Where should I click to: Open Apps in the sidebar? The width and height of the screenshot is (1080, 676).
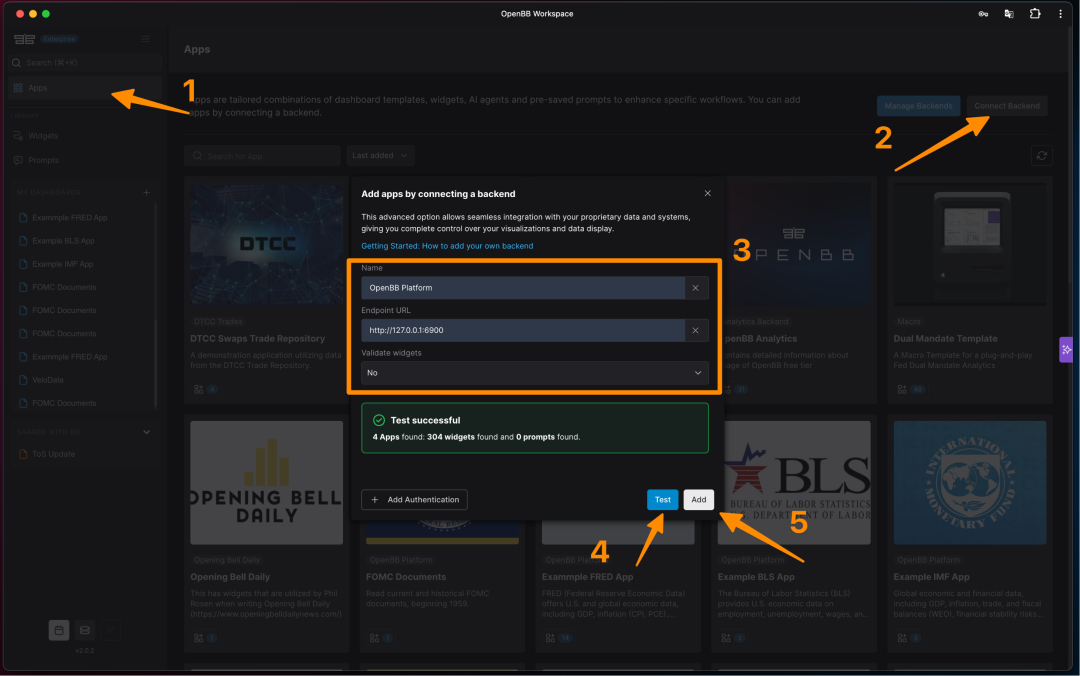(85, 88)
